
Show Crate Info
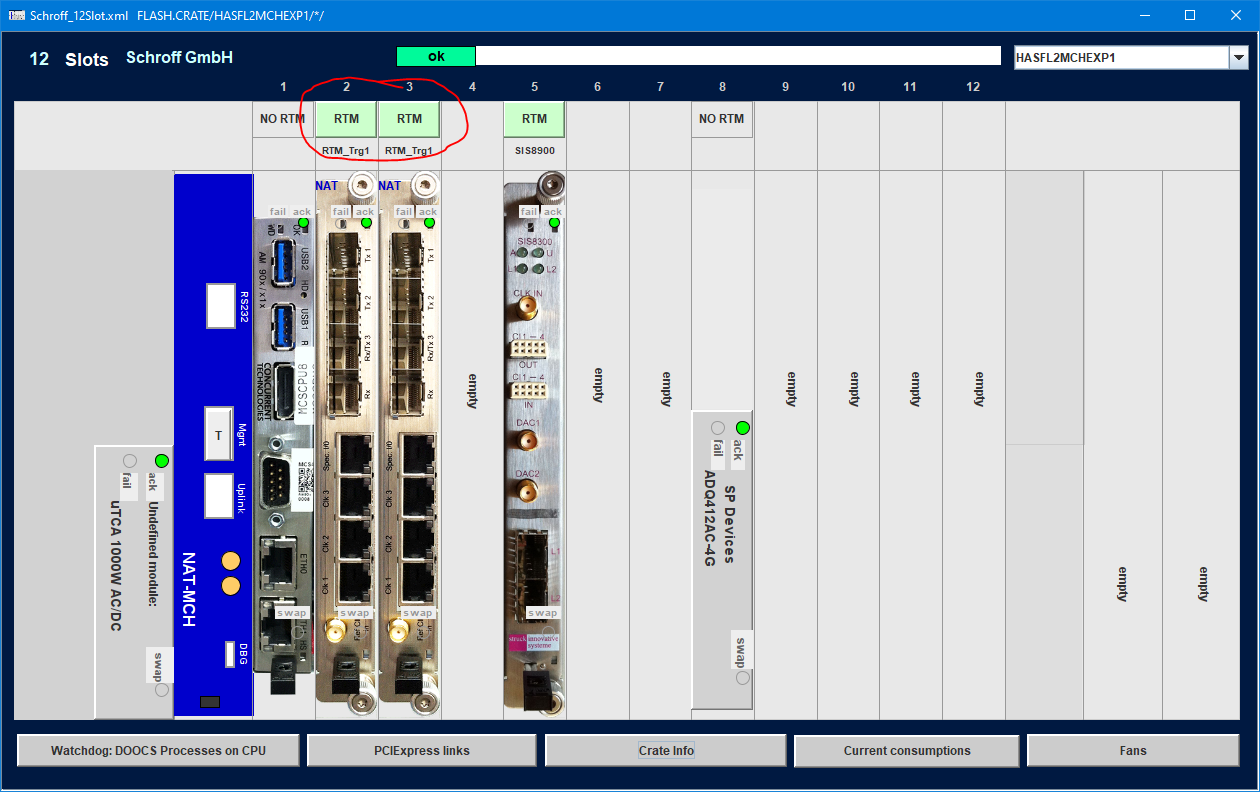pos(666,751)
